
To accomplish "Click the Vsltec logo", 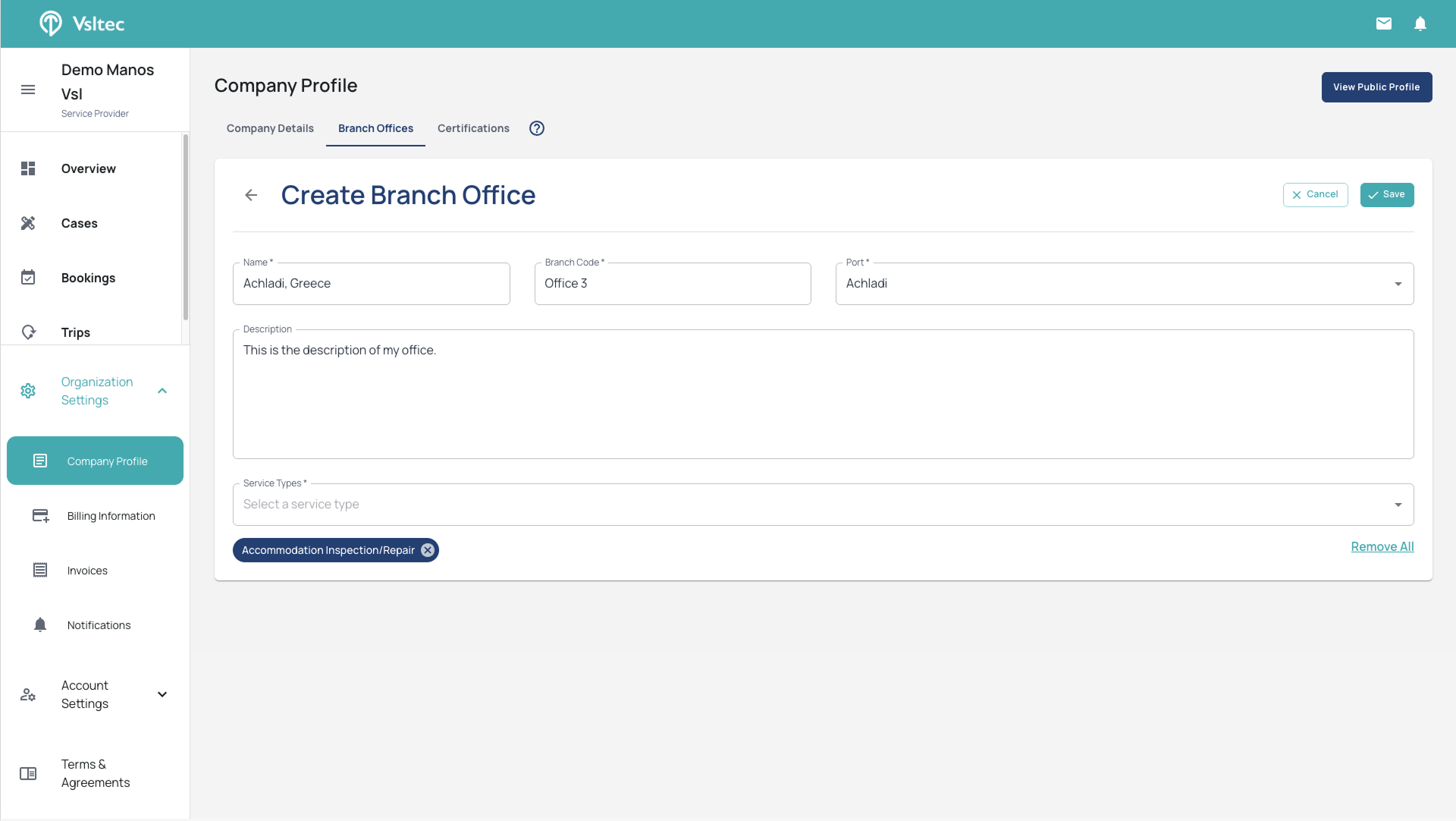I will (x=82, y=24).
